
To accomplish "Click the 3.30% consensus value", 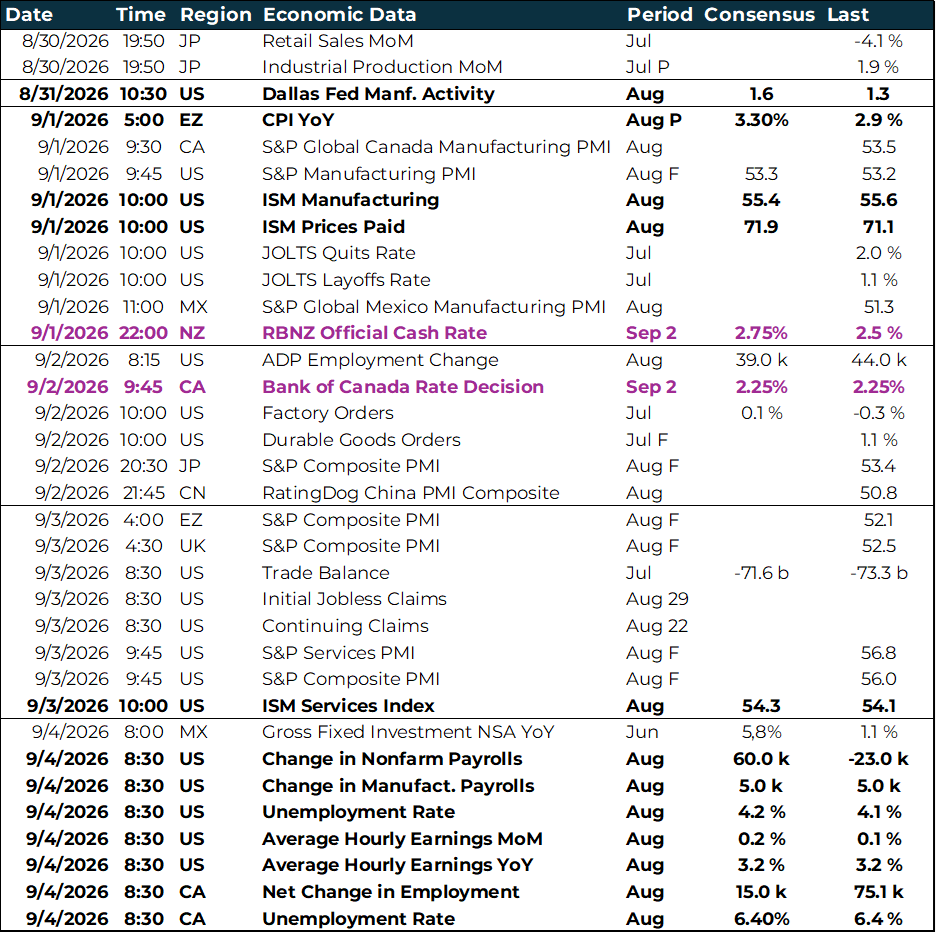I will [x=761, y=120].
